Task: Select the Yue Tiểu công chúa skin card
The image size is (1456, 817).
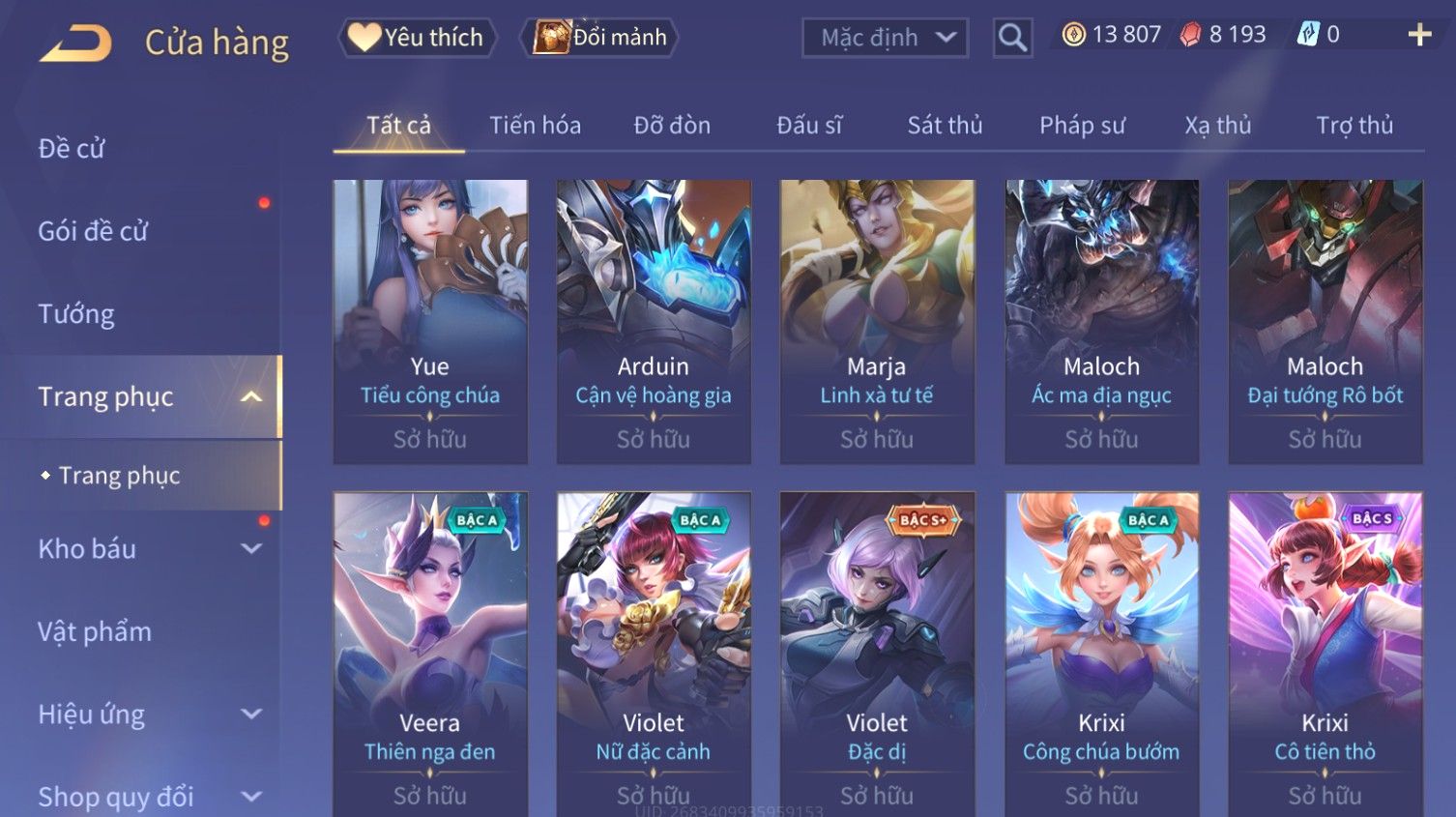Action: coord(430,322)
